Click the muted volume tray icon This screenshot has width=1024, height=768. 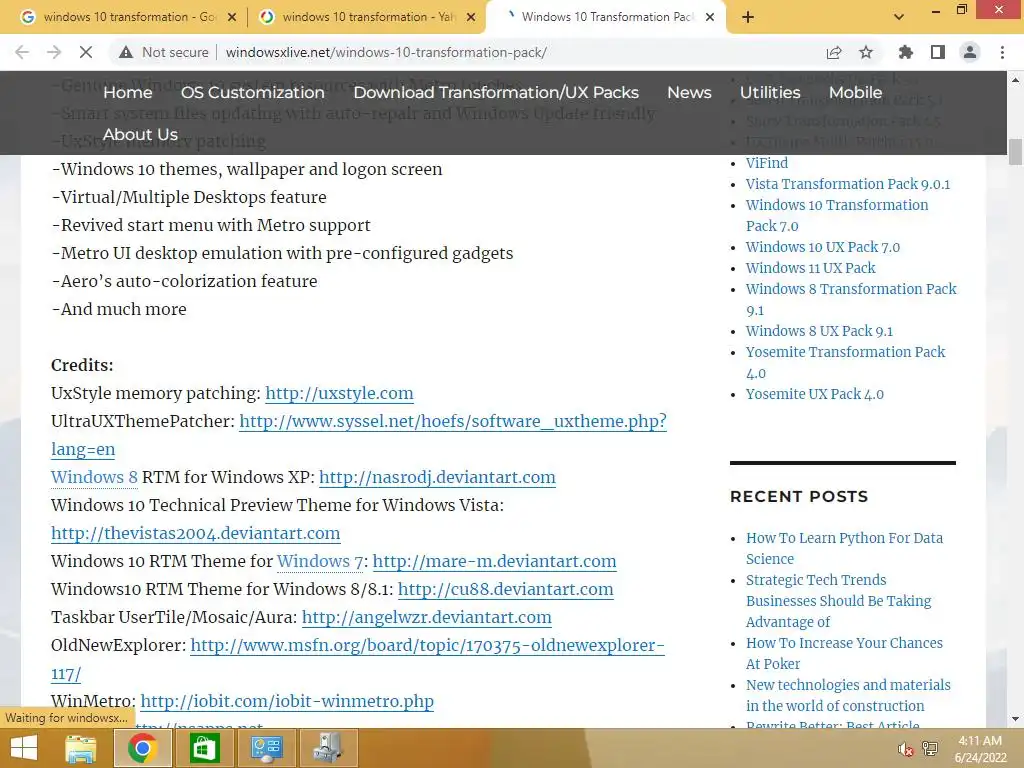pos(905,749)
